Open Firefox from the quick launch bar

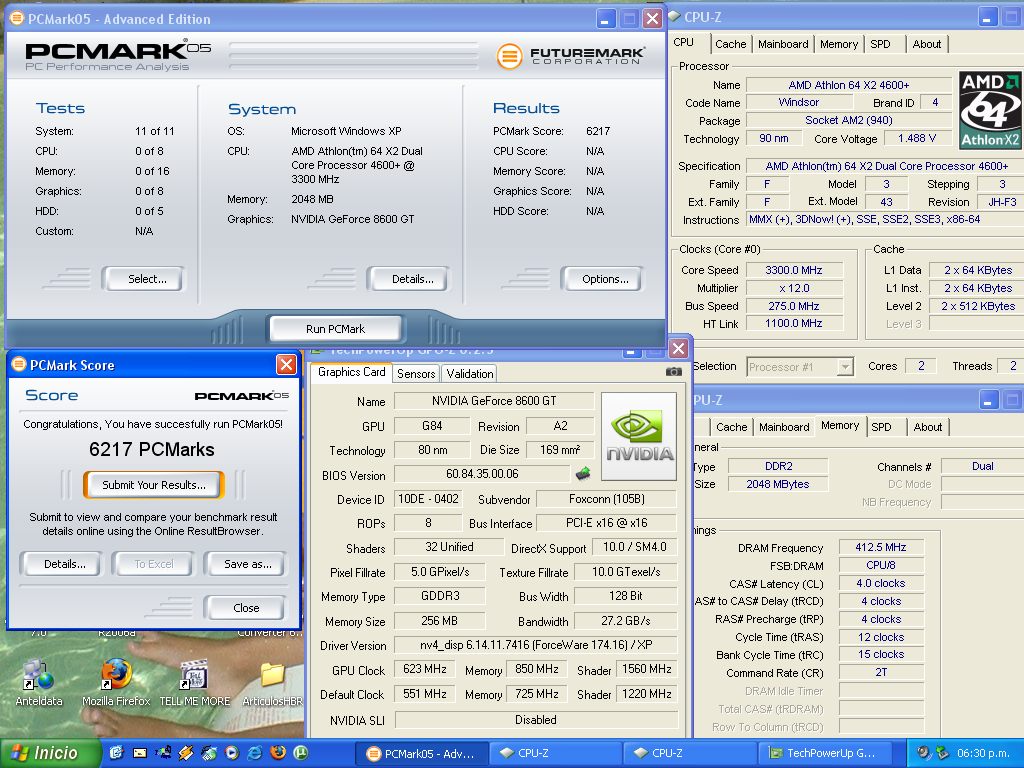[278, 753]
